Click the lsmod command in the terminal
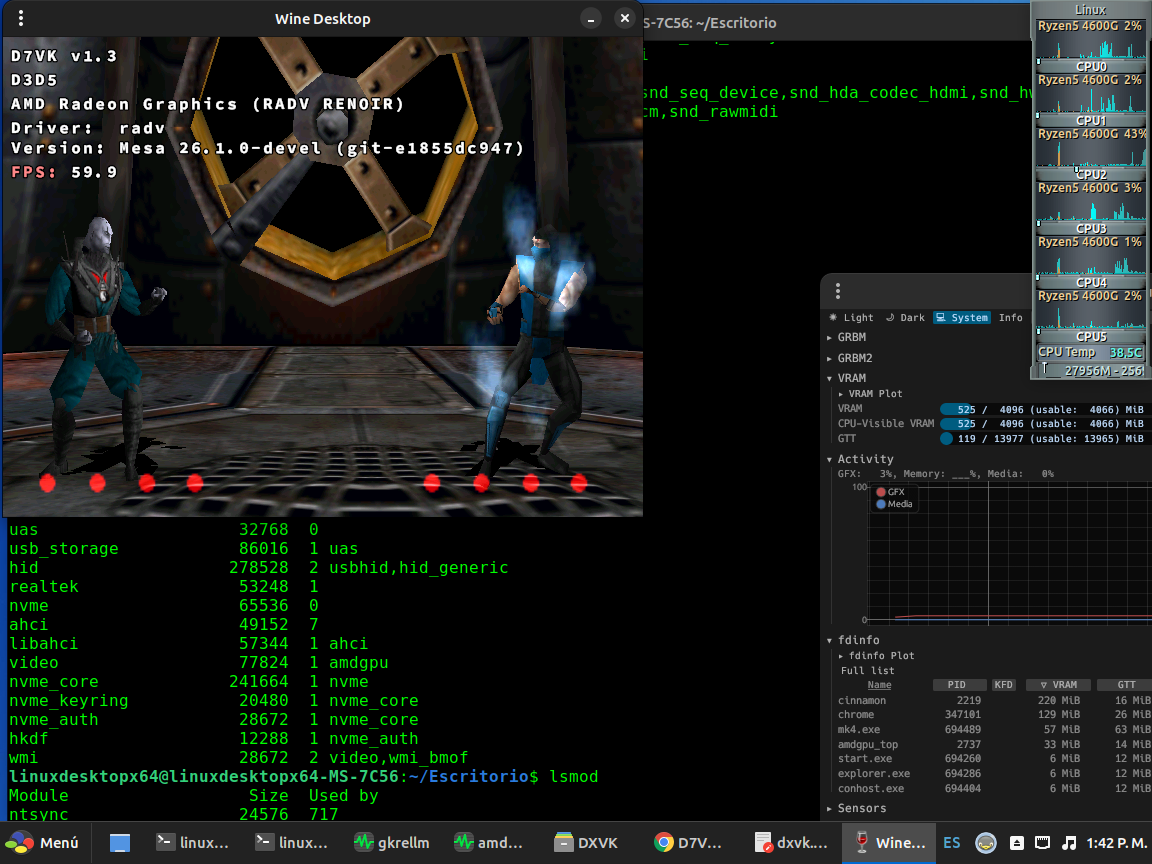The height and width of the screenshot is (864, 1152). (574, 777)
